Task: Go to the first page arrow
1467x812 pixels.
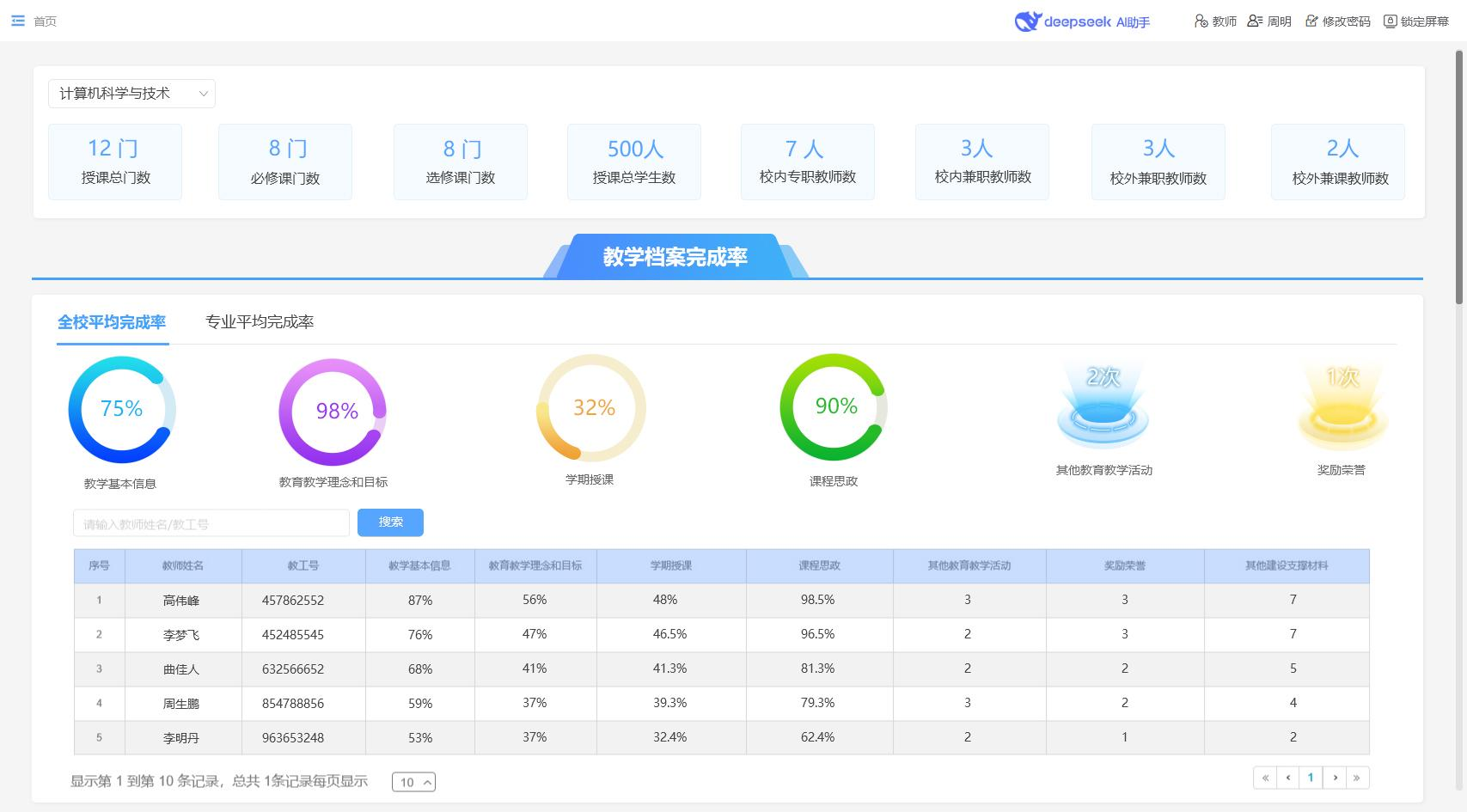Action: (x=1265, y=778)
